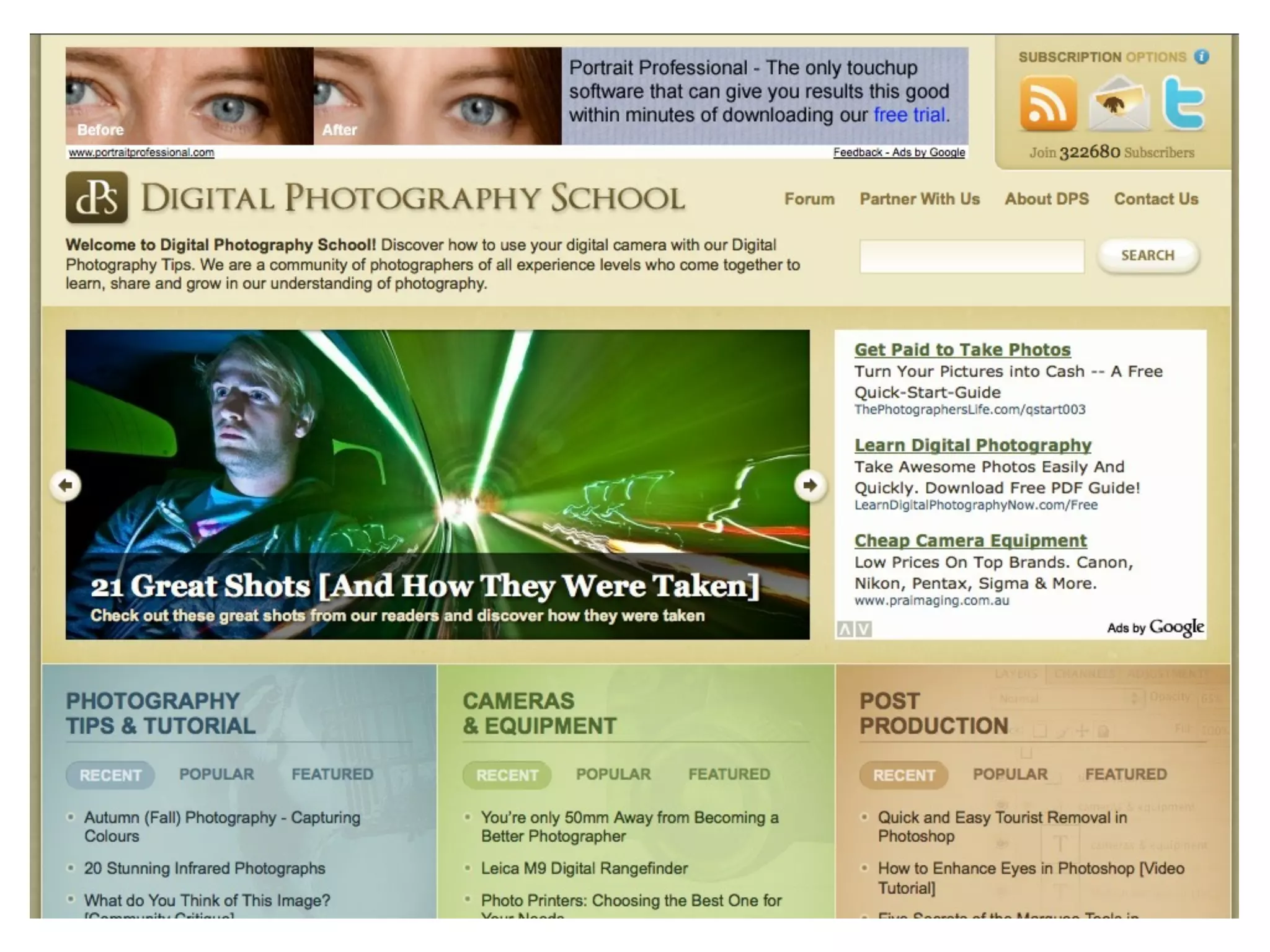
Task: Click the Twitter bird icon
Action: (1183, 104)
